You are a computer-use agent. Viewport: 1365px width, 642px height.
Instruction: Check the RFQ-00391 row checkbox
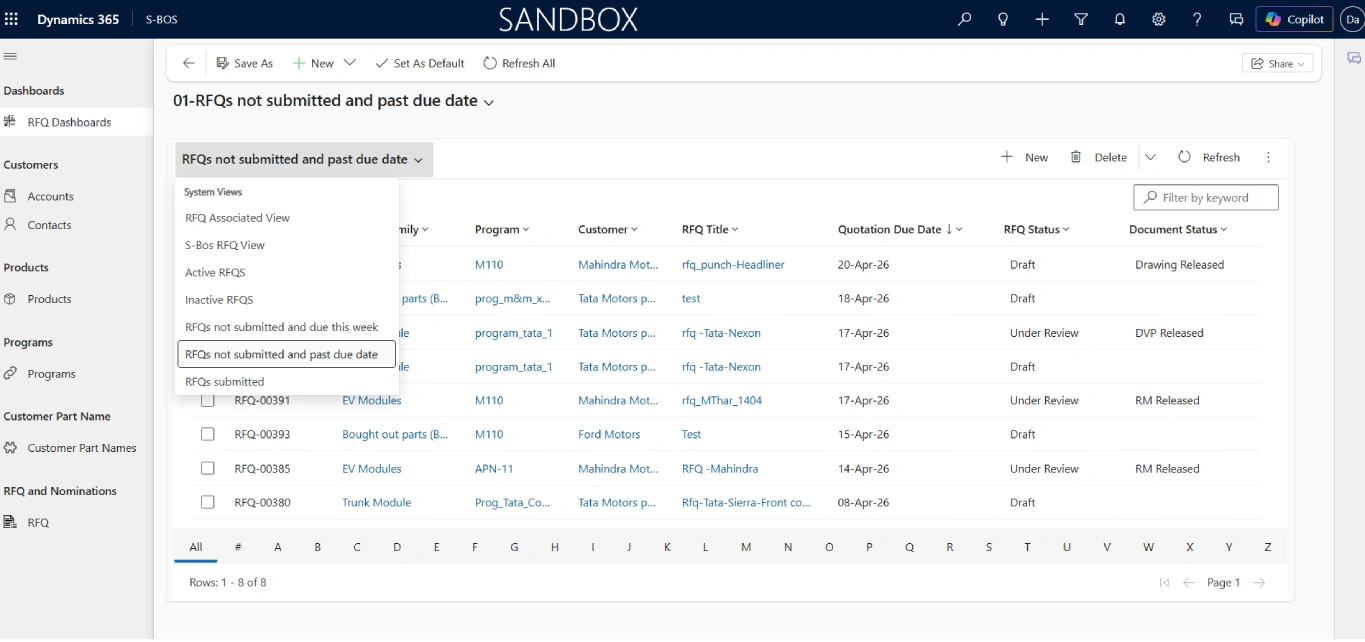tap(208, 400)
